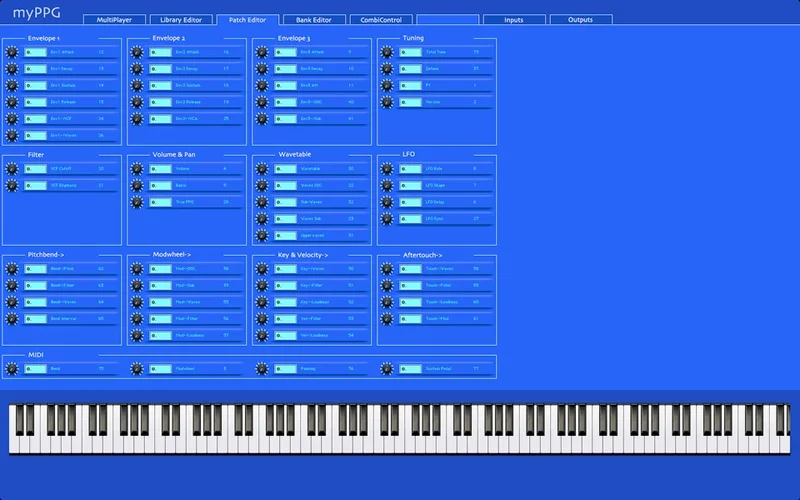Click the Mod->Filter knob
The width and height of the screenshot is (800, 500).
(137, 319)
